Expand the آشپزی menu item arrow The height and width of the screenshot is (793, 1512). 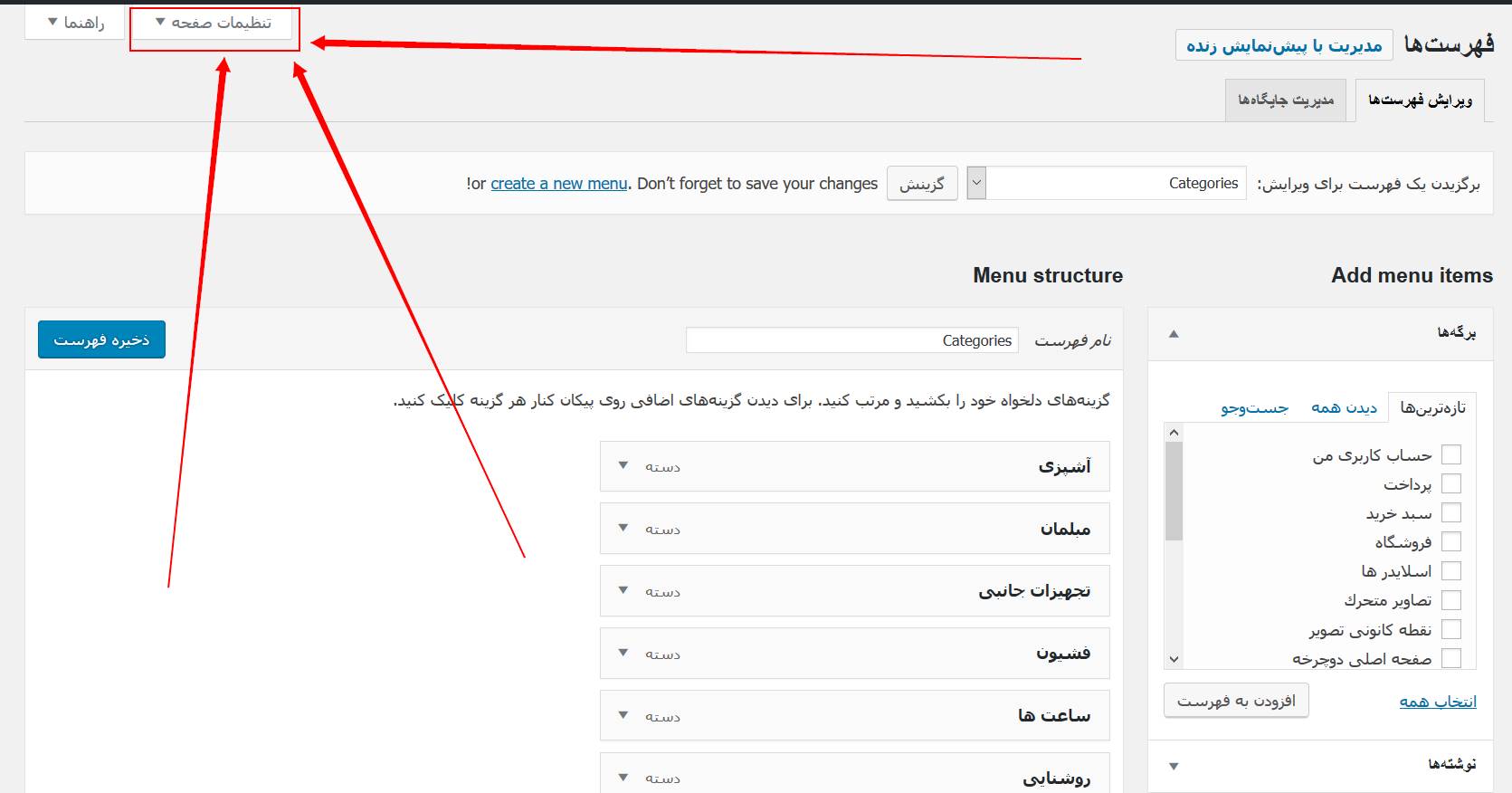tap(623, 465)
